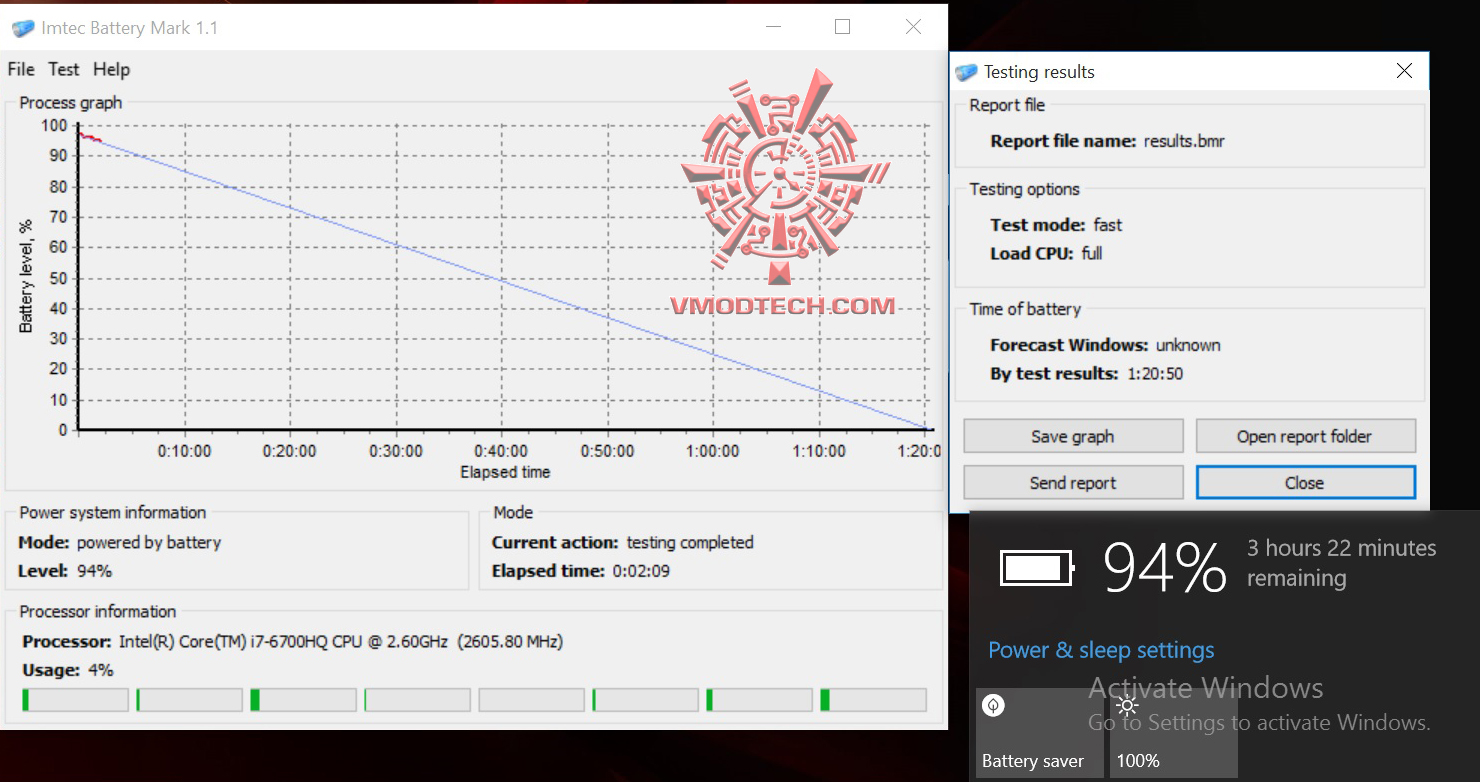Click the 'results.bmr' report file name
This screenshot has width=1480, height=782.
tap(1184, 141)
